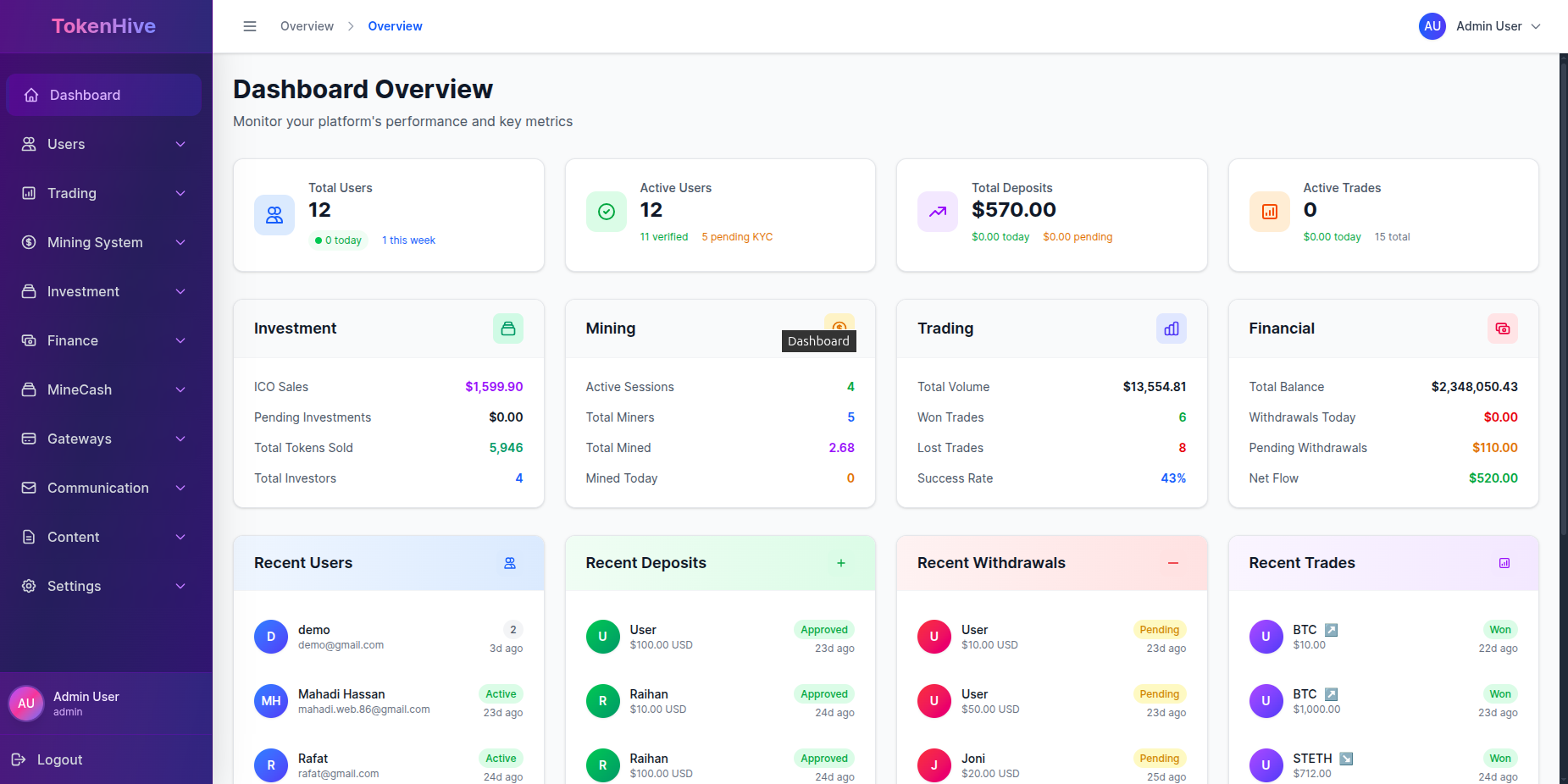Click the first gray Overview breadcrumb

click(x=307, y=26)
